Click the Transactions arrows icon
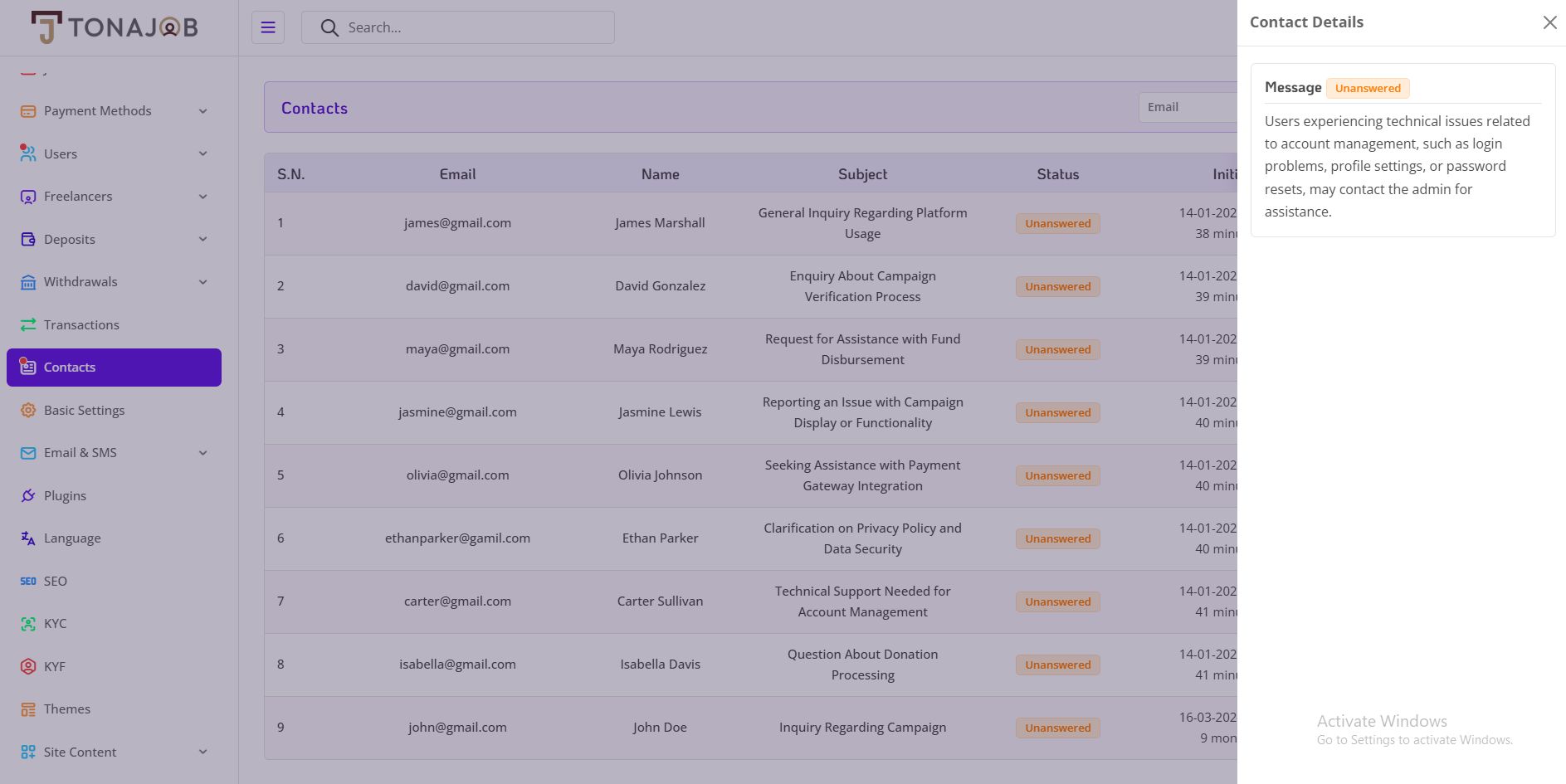Viewport: 1566px width, 784px height. [28, 324]
